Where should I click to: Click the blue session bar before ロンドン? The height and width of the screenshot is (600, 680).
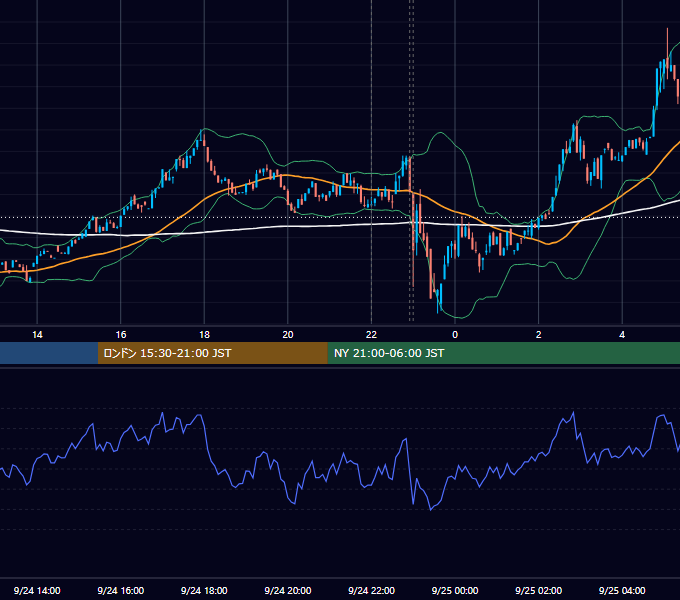tap(49, 353)
